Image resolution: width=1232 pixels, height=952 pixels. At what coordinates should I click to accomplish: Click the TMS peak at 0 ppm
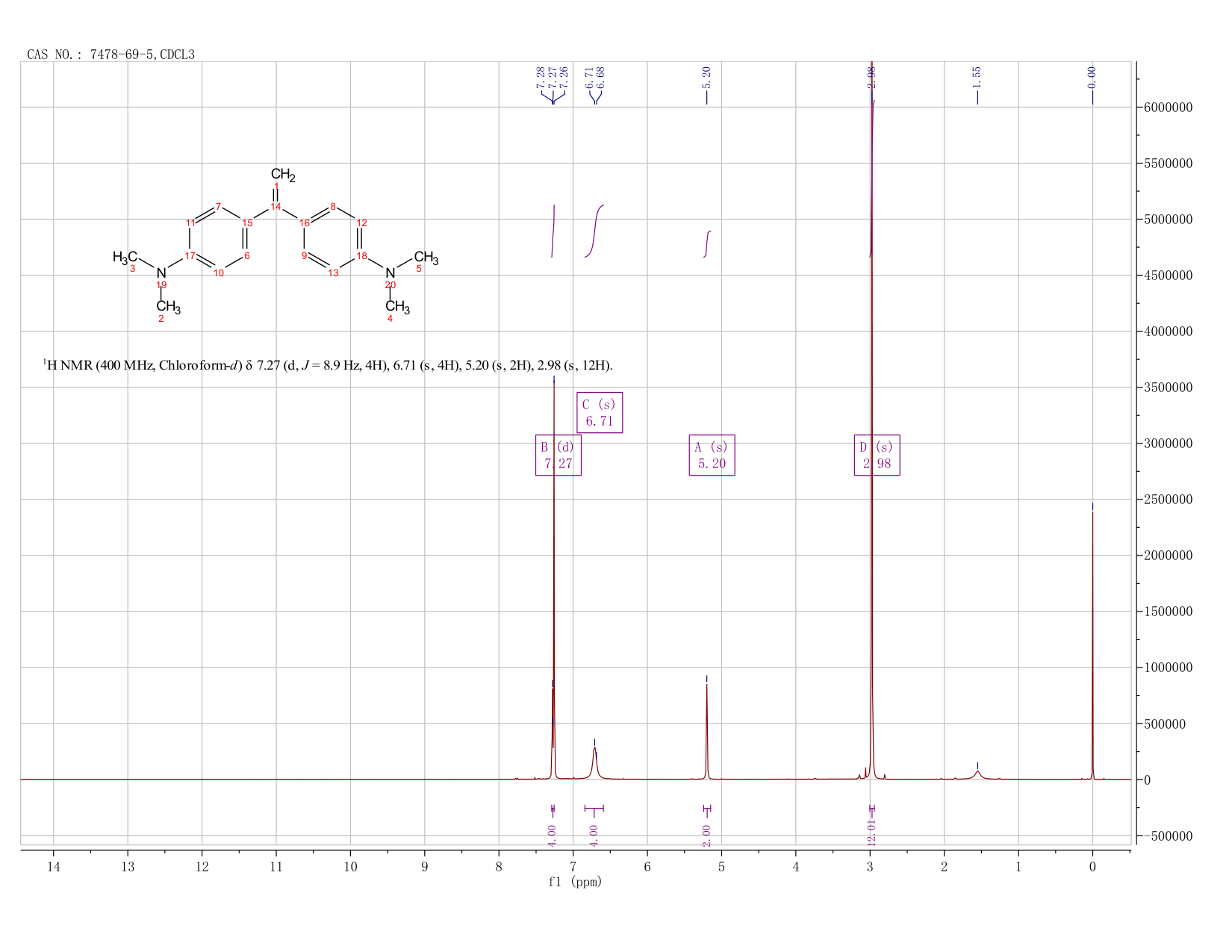[1092, 646]
